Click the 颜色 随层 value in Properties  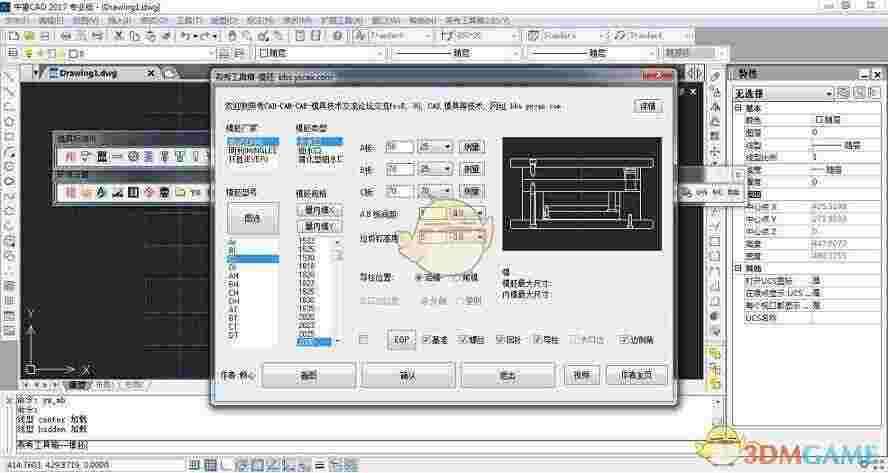(x=846, y=120)
